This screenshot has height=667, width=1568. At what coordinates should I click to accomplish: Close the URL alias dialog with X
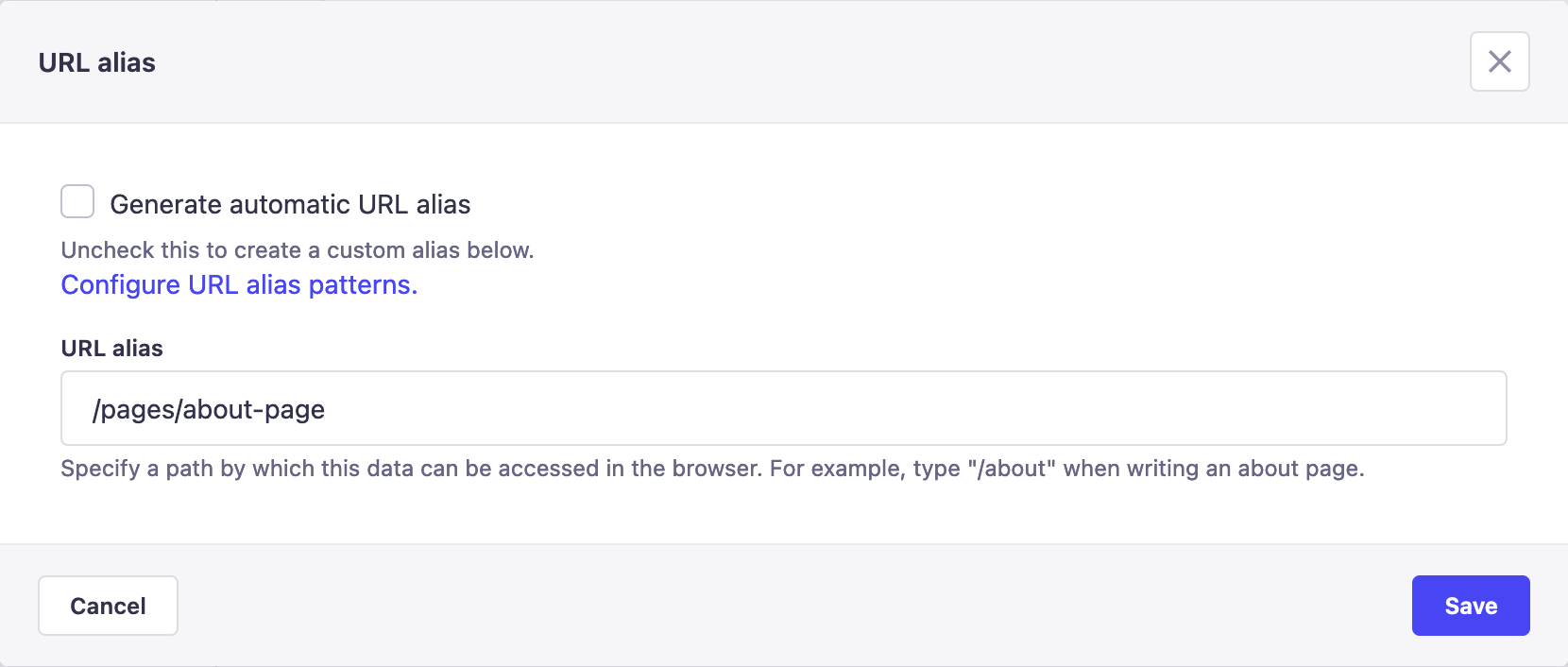pyautogui.click(x=1499, y=61)
